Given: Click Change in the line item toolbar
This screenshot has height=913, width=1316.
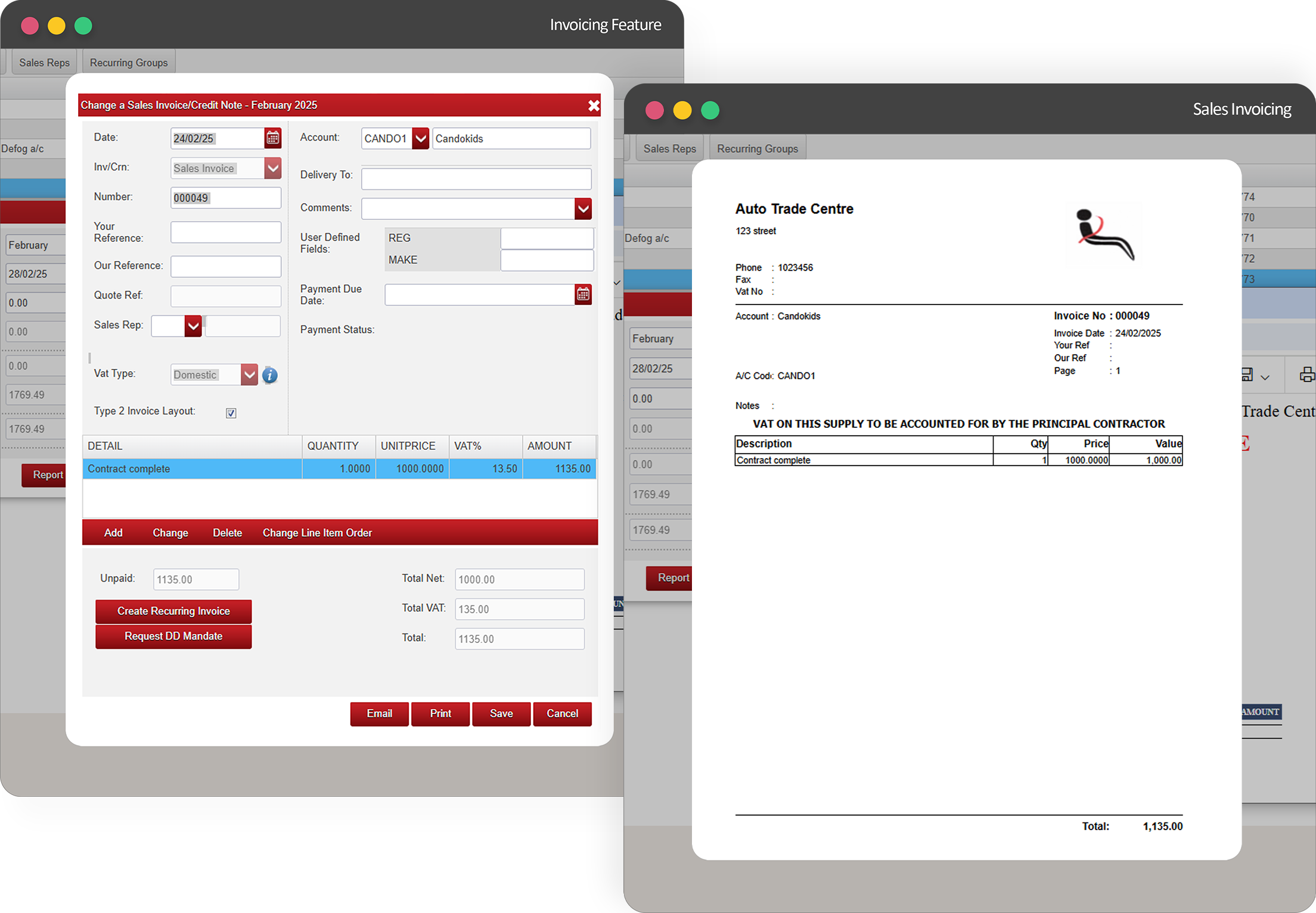Looking at the screenshot, I should (x=170, y=533).
